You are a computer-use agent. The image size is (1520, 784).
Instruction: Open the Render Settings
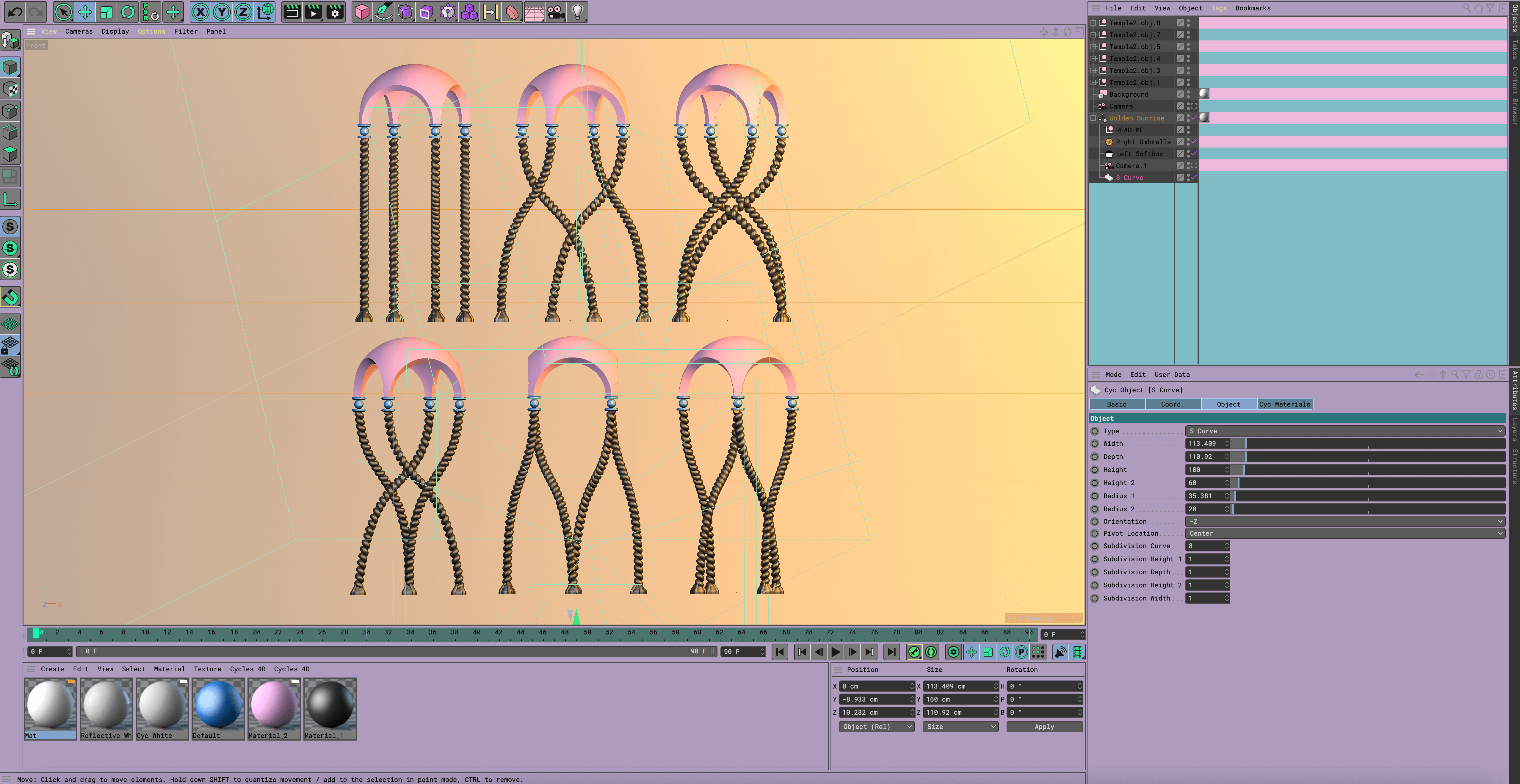[335, 12]
